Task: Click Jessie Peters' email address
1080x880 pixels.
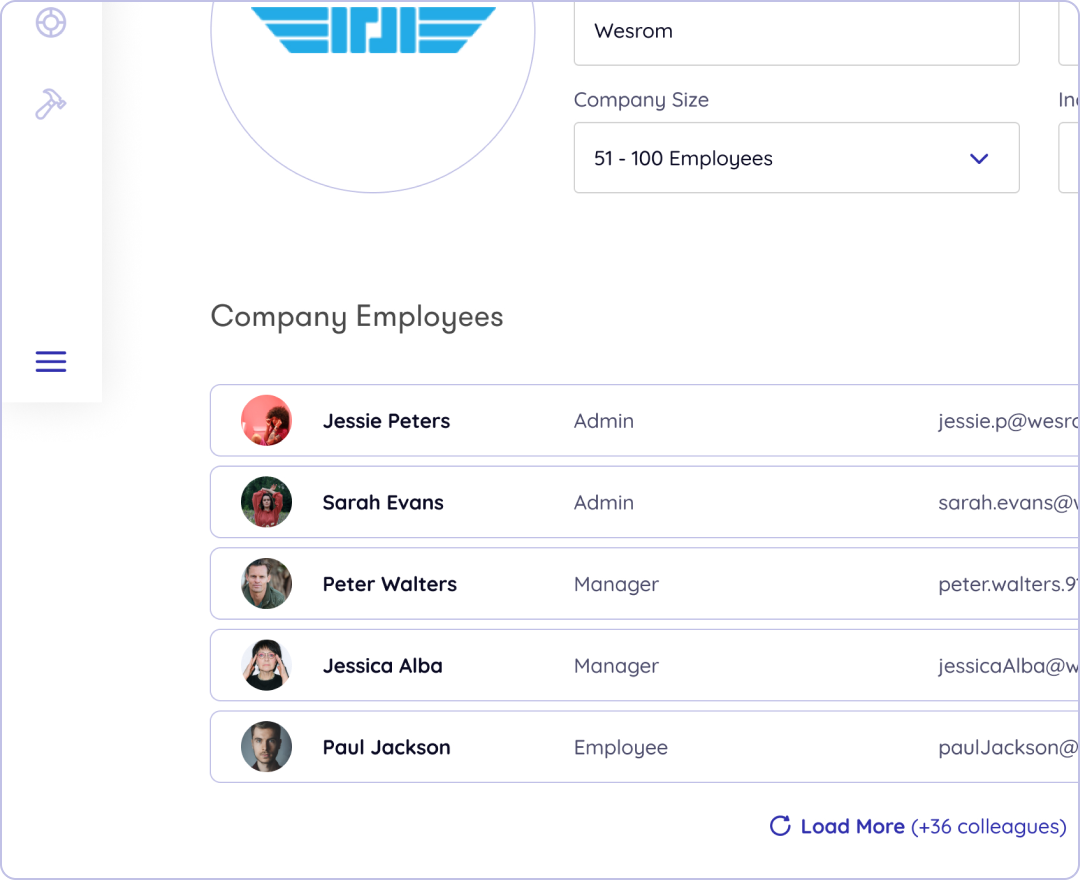Action: tap(1008, 421)
